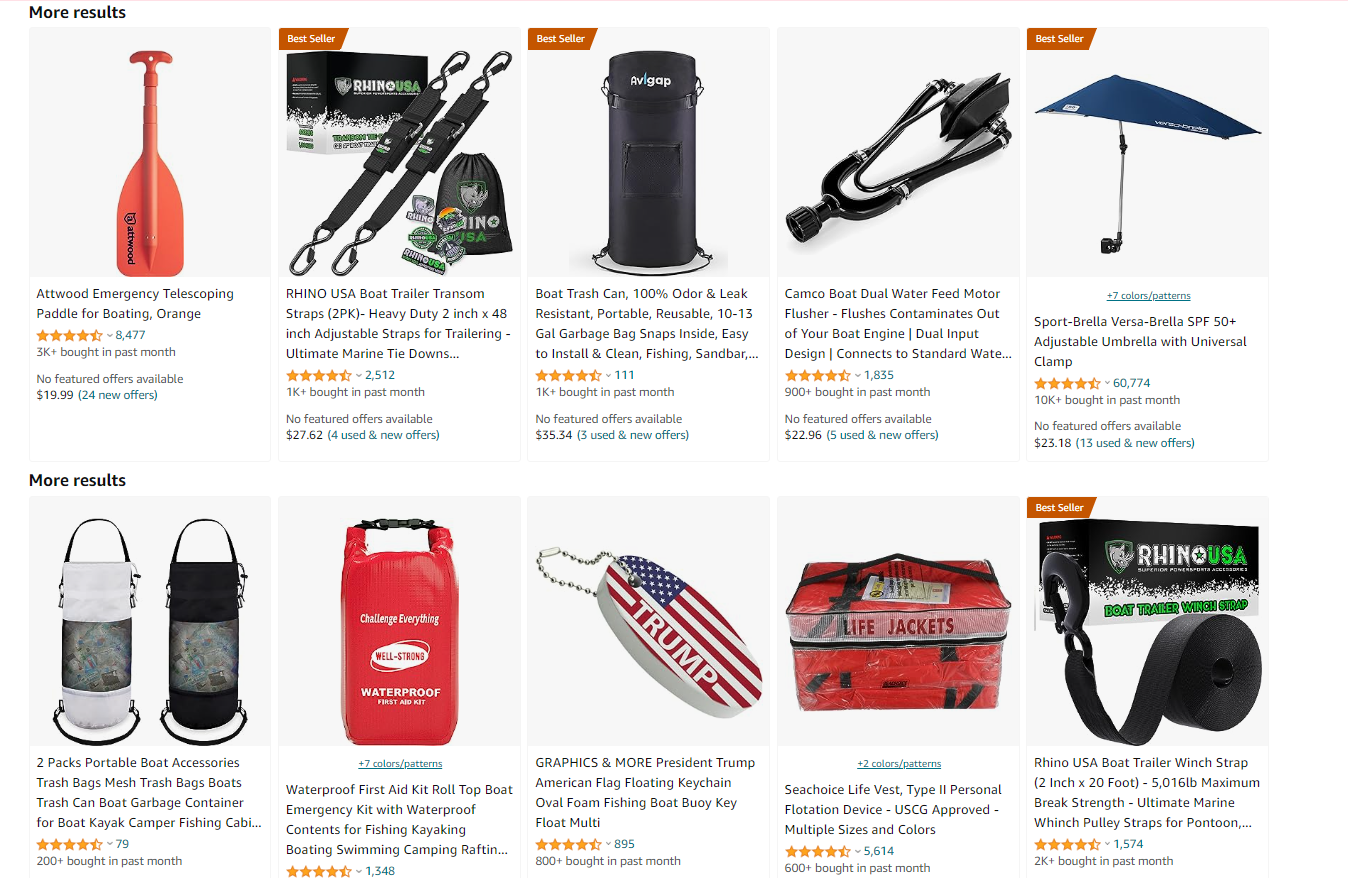Expand rating chevron beside 60,774 reviews
The width and height of the screenshot is (1348, 878).
(x=1107, y=384)
